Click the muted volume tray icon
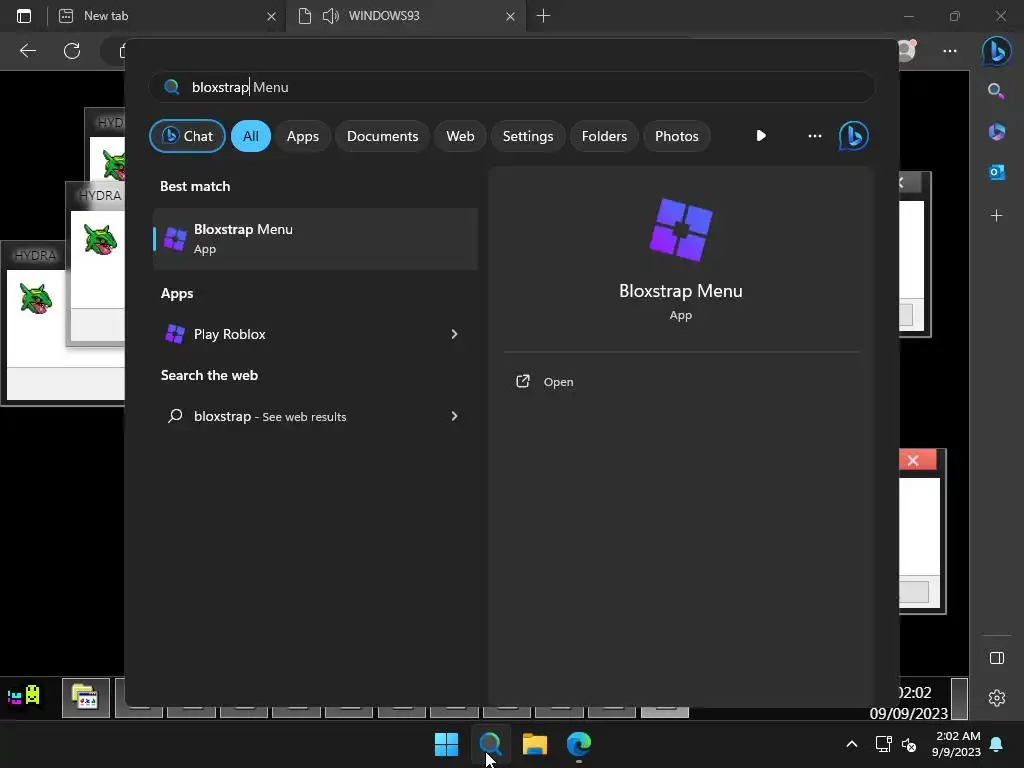Image resolution: width=1024 pixels, height=768 pixels. 909,744
